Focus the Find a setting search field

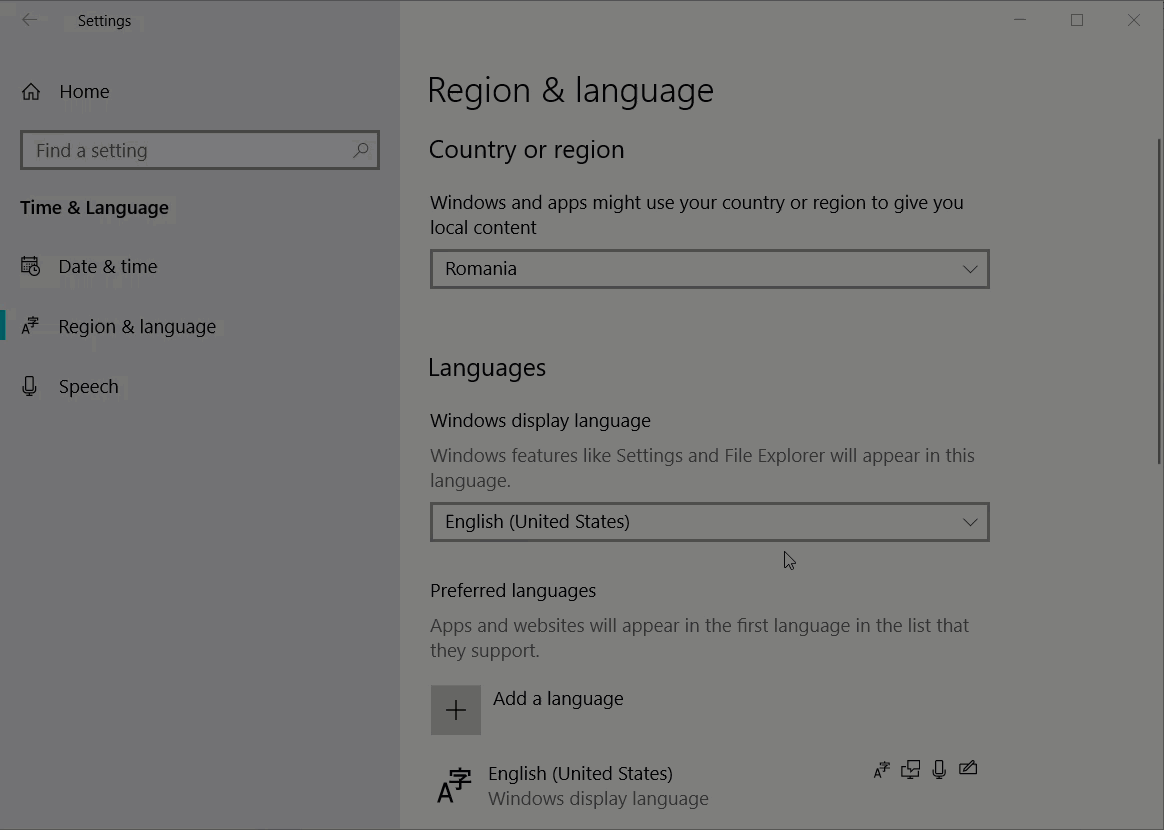pos(190,151)
